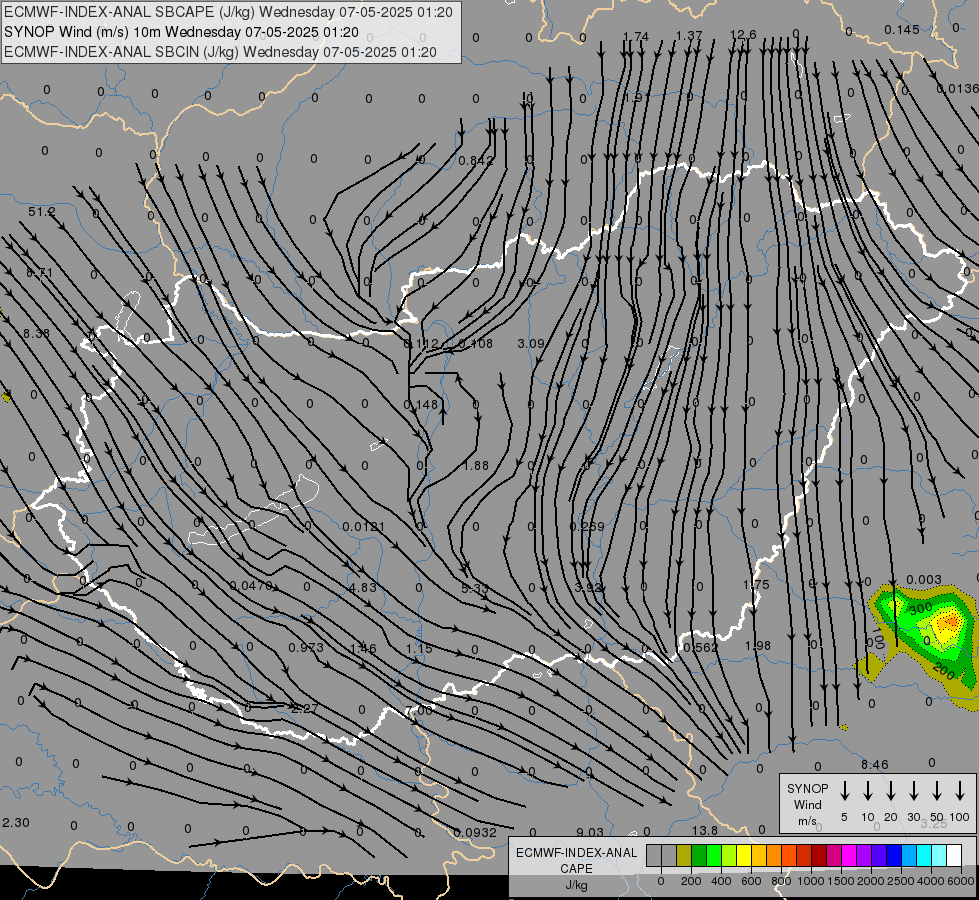
Task: Click the J/kg unit label in legend
Action: click(576, 885)
